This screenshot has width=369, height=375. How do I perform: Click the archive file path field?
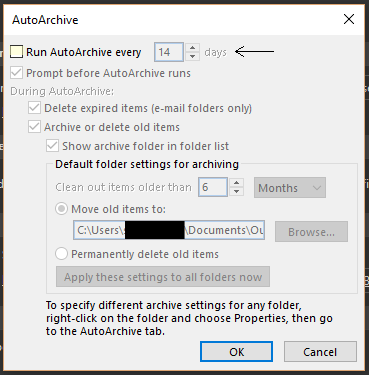click(x=169, y=230)
